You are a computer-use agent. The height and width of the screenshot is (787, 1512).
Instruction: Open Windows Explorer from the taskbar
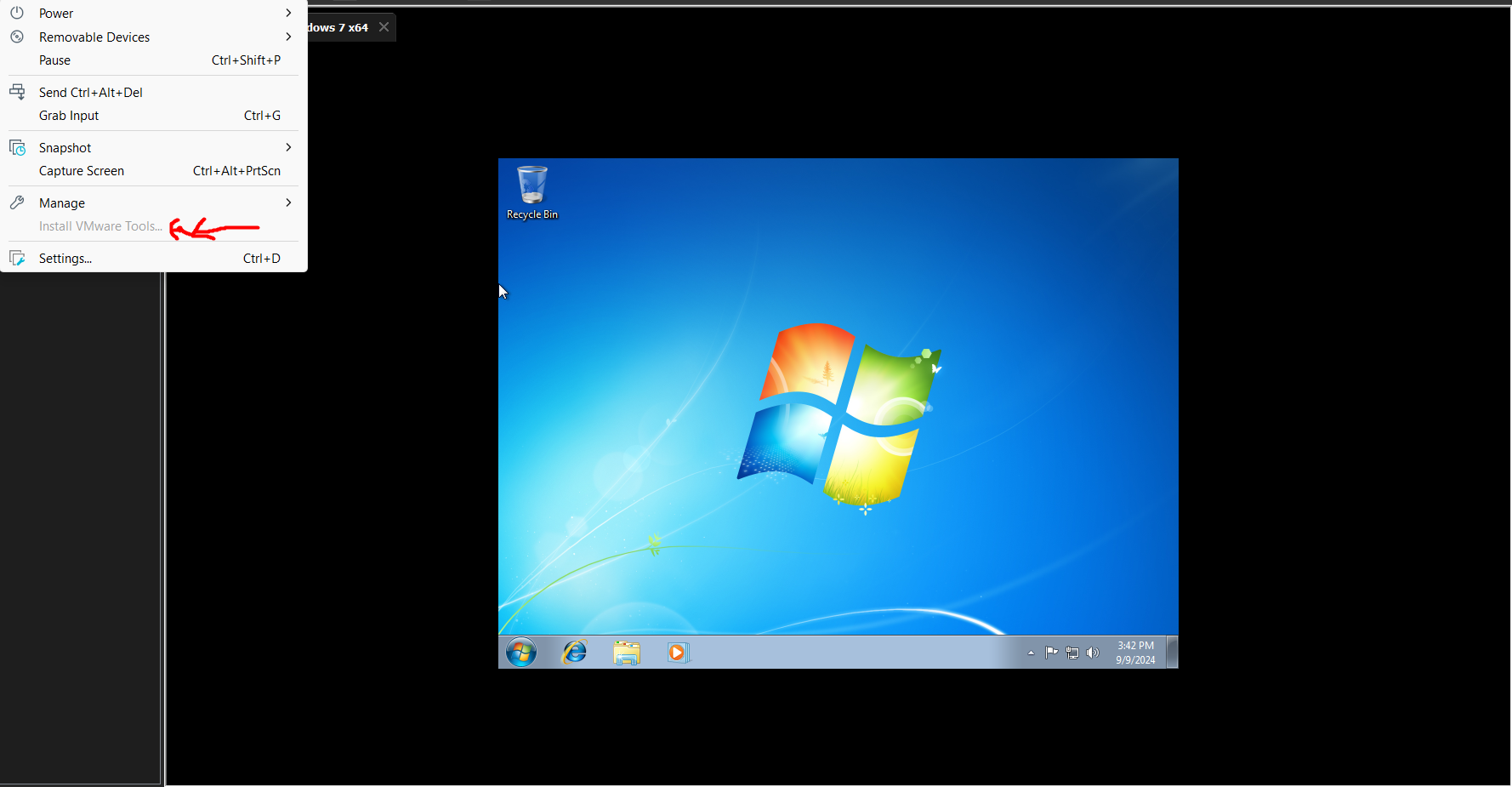click(627, 653)
